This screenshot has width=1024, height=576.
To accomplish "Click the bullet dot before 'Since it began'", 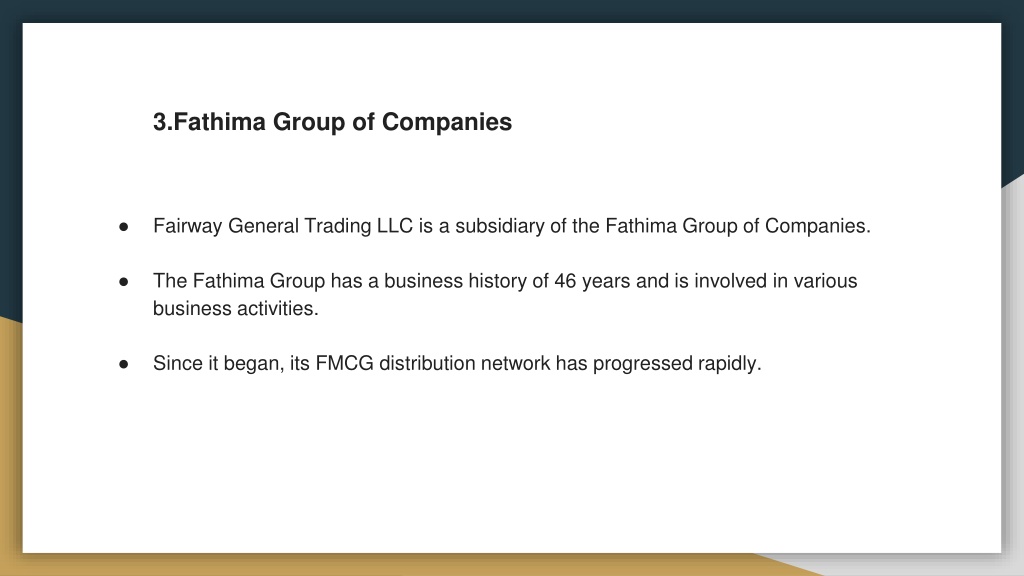I will [123, 364].
